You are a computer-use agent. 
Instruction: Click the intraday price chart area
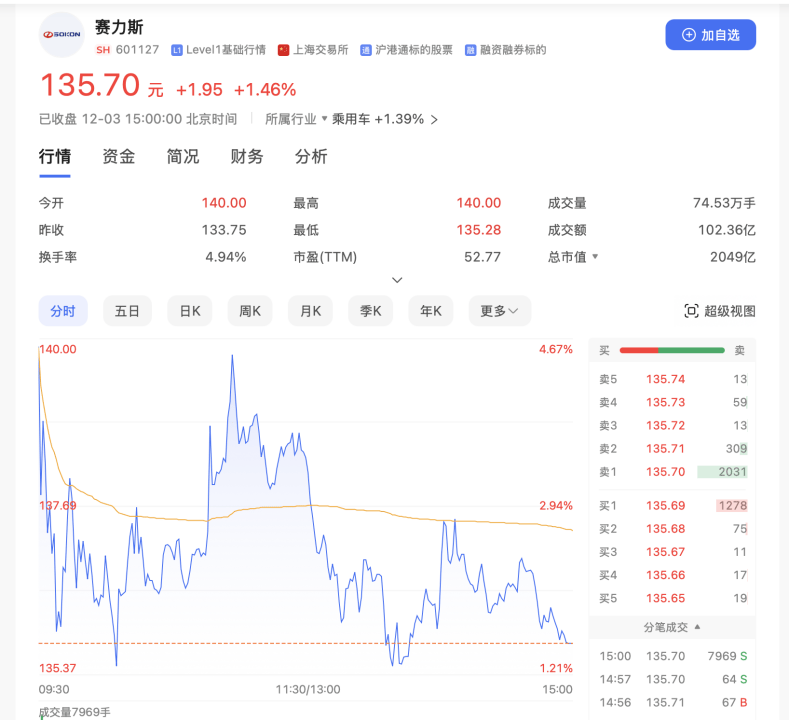(x=305, y=508)
